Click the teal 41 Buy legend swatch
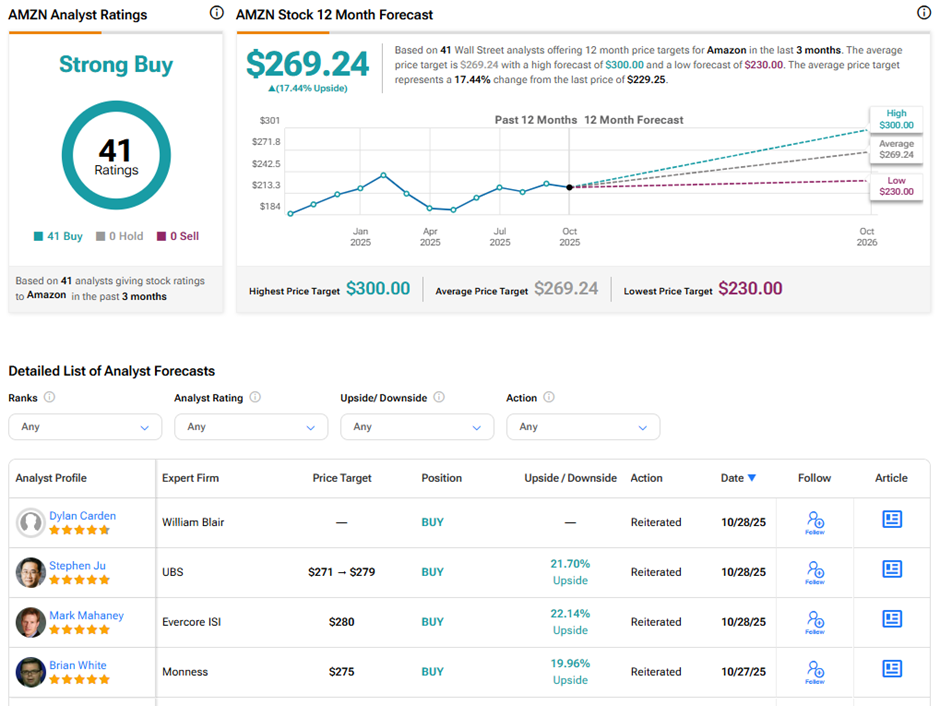 (x=38, y=237)
